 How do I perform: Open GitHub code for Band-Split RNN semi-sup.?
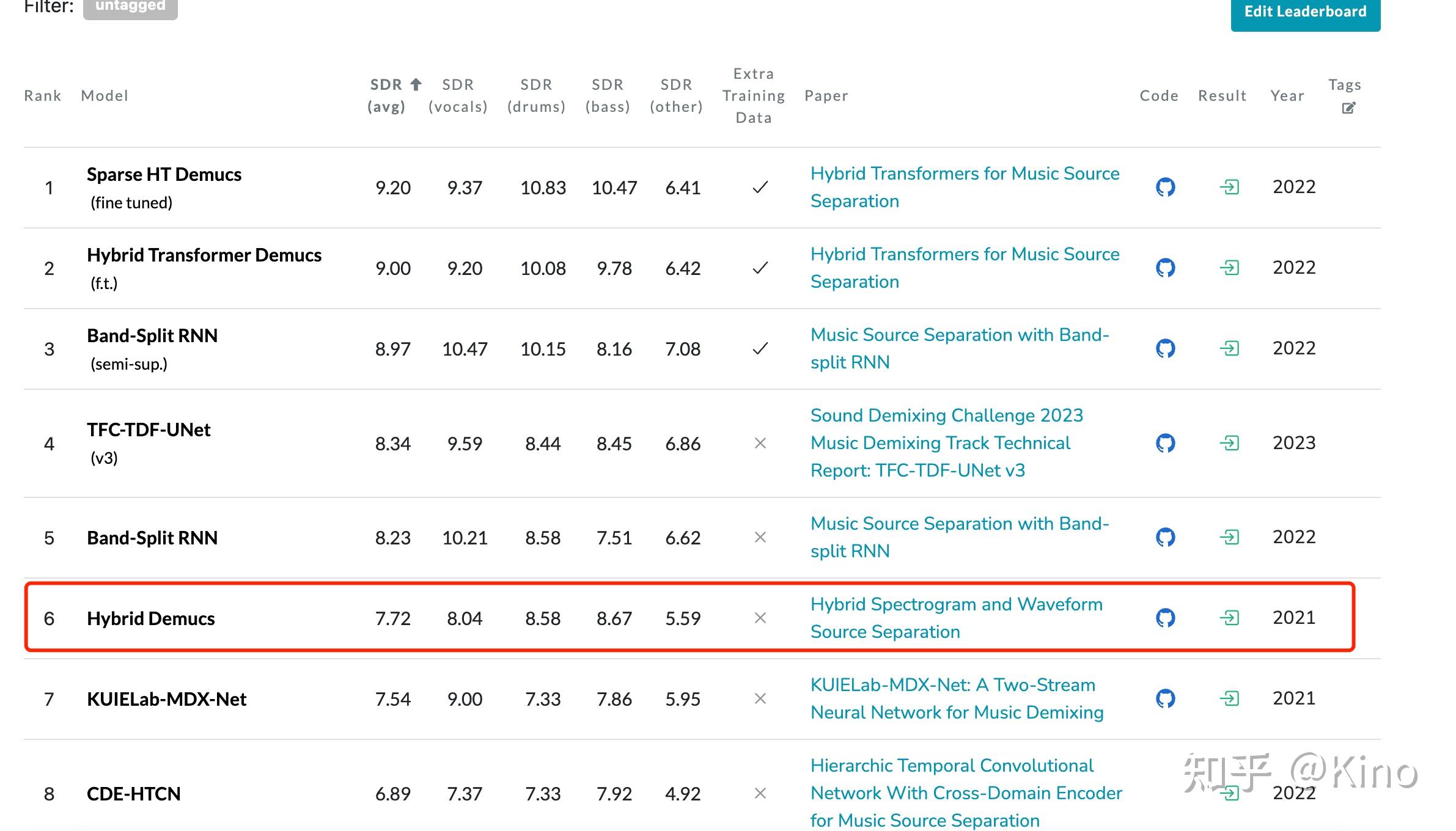pyautogui.click(x=1165, y=348)
